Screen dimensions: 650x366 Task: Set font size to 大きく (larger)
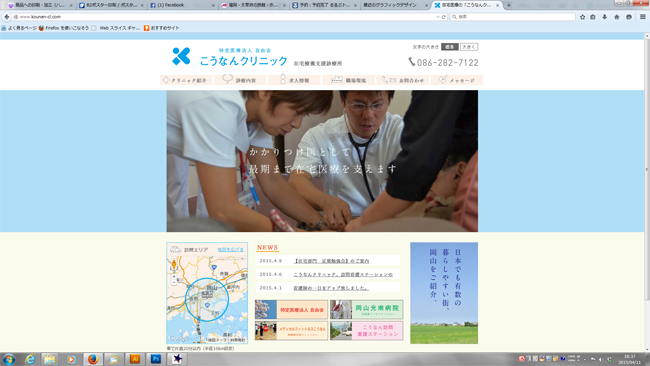(x=469, y=47)
